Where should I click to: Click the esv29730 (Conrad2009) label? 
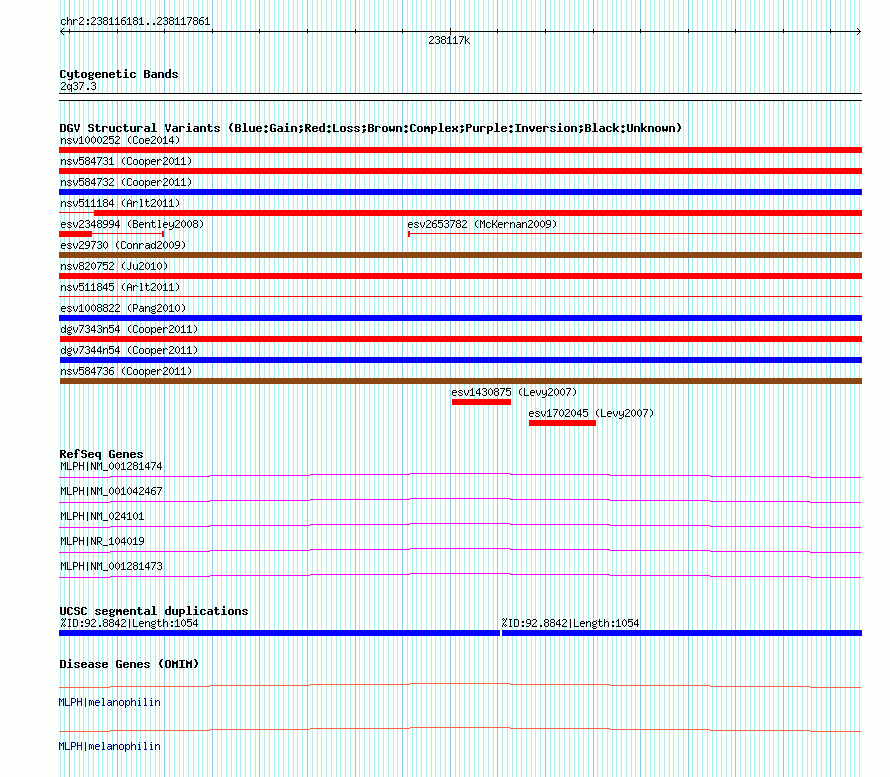[x=123, y=245]
